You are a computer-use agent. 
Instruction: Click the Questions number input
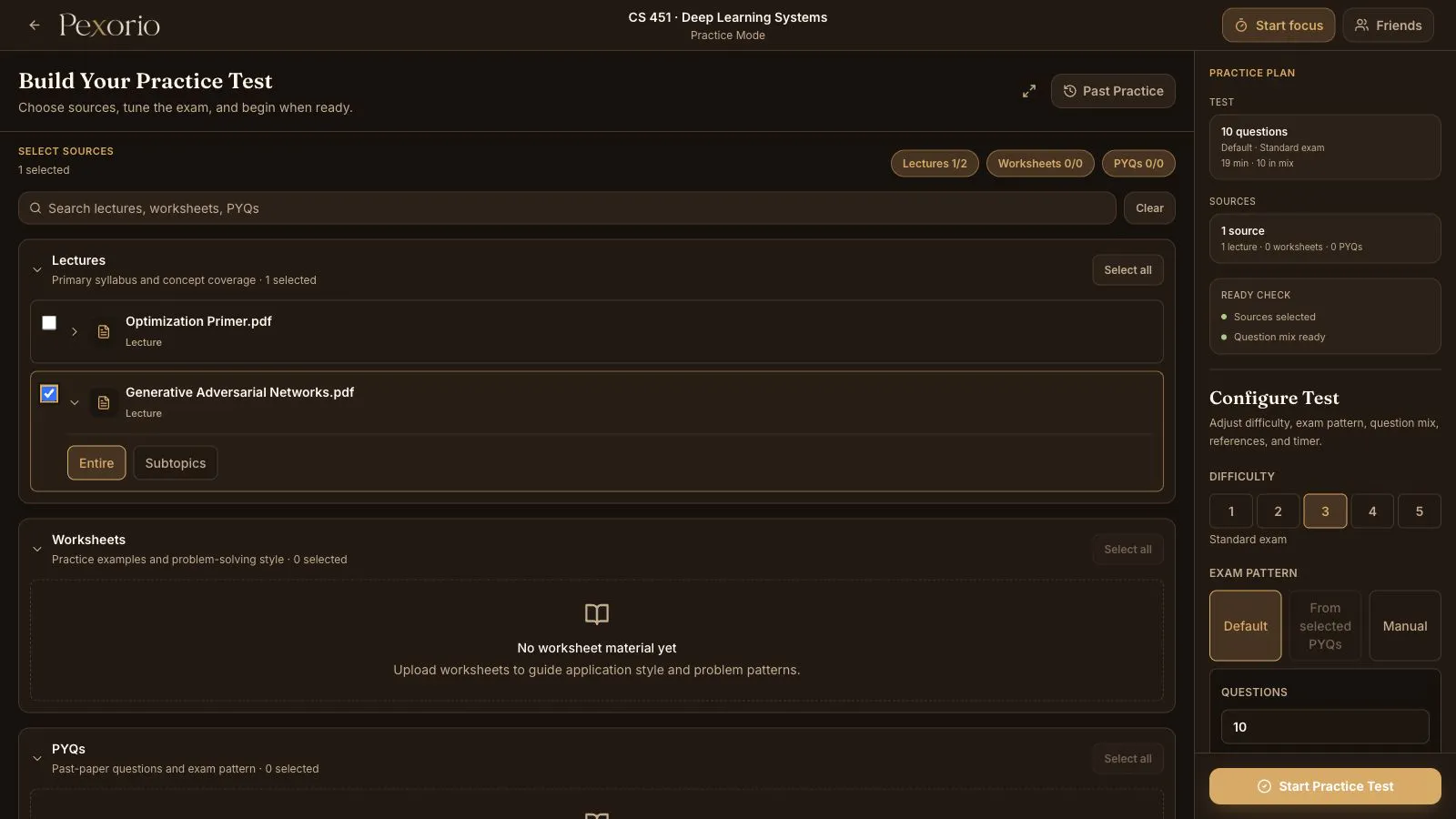coord(1325,727)
